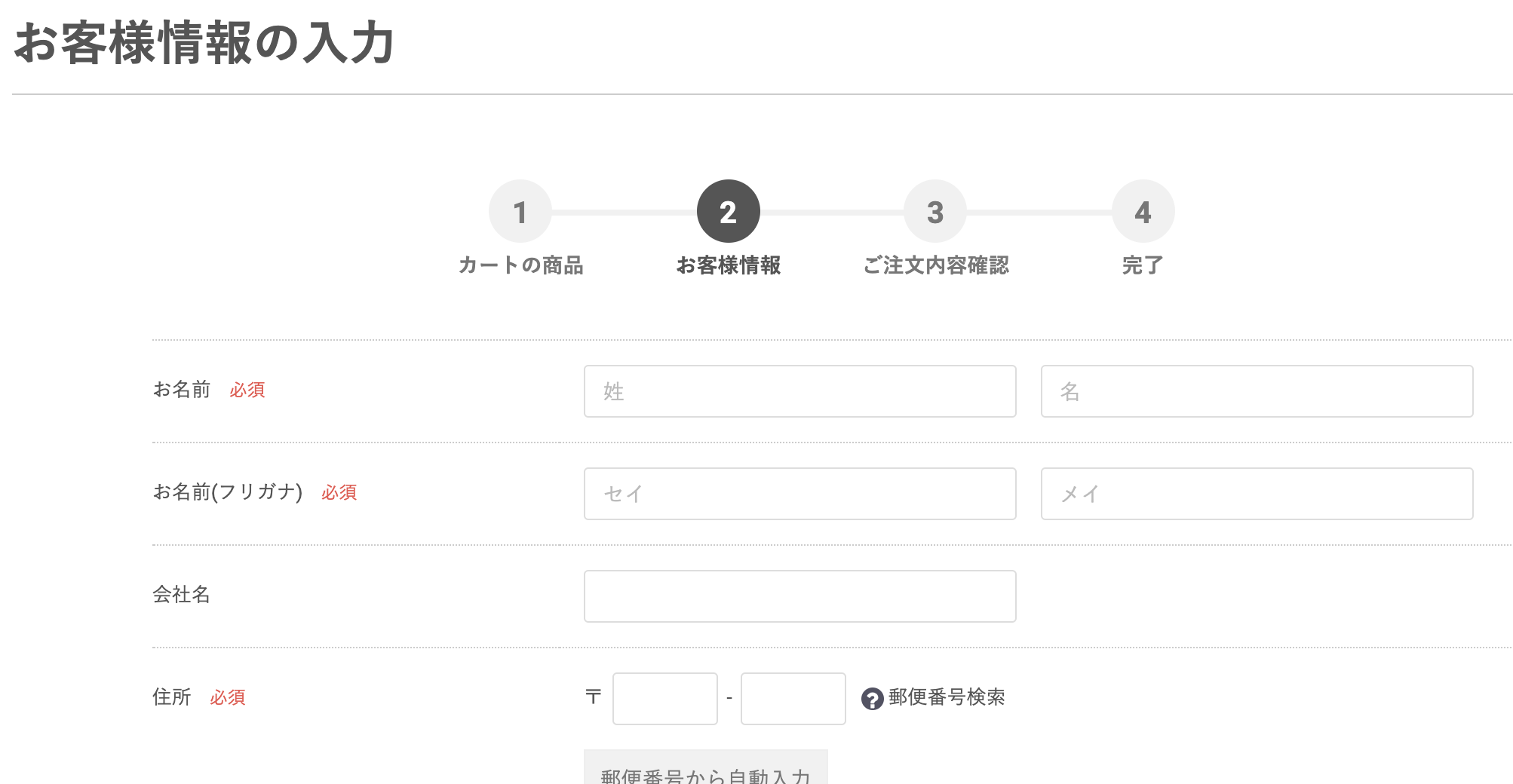Click the 会社名 field label
The height and width of the screenshot is (784, 1513).
[182, 595]
